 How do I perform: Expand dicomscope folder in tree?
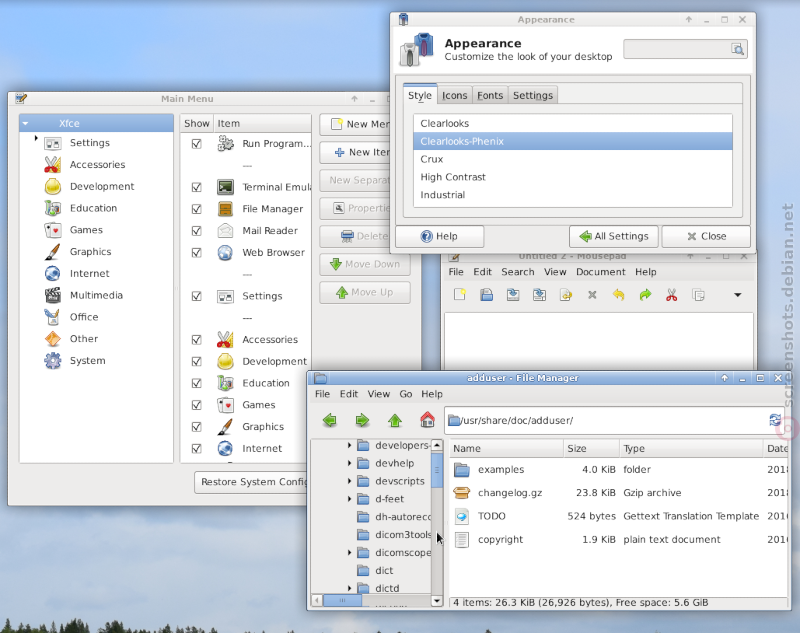[x=349, y=552]
